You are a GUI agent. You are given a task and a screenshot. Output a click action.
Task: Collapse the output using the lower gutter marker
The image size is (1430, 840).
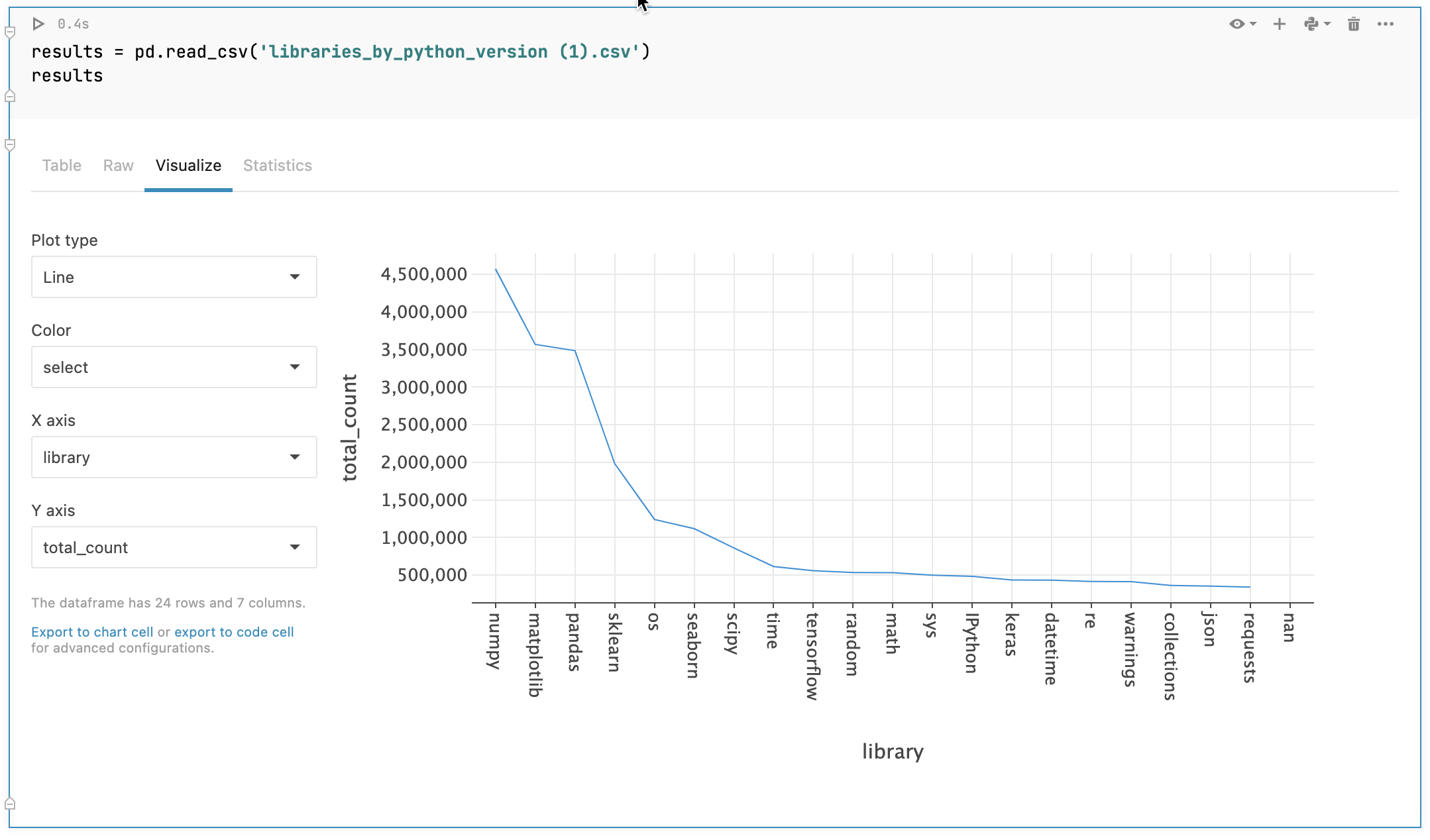click(9, 144)
